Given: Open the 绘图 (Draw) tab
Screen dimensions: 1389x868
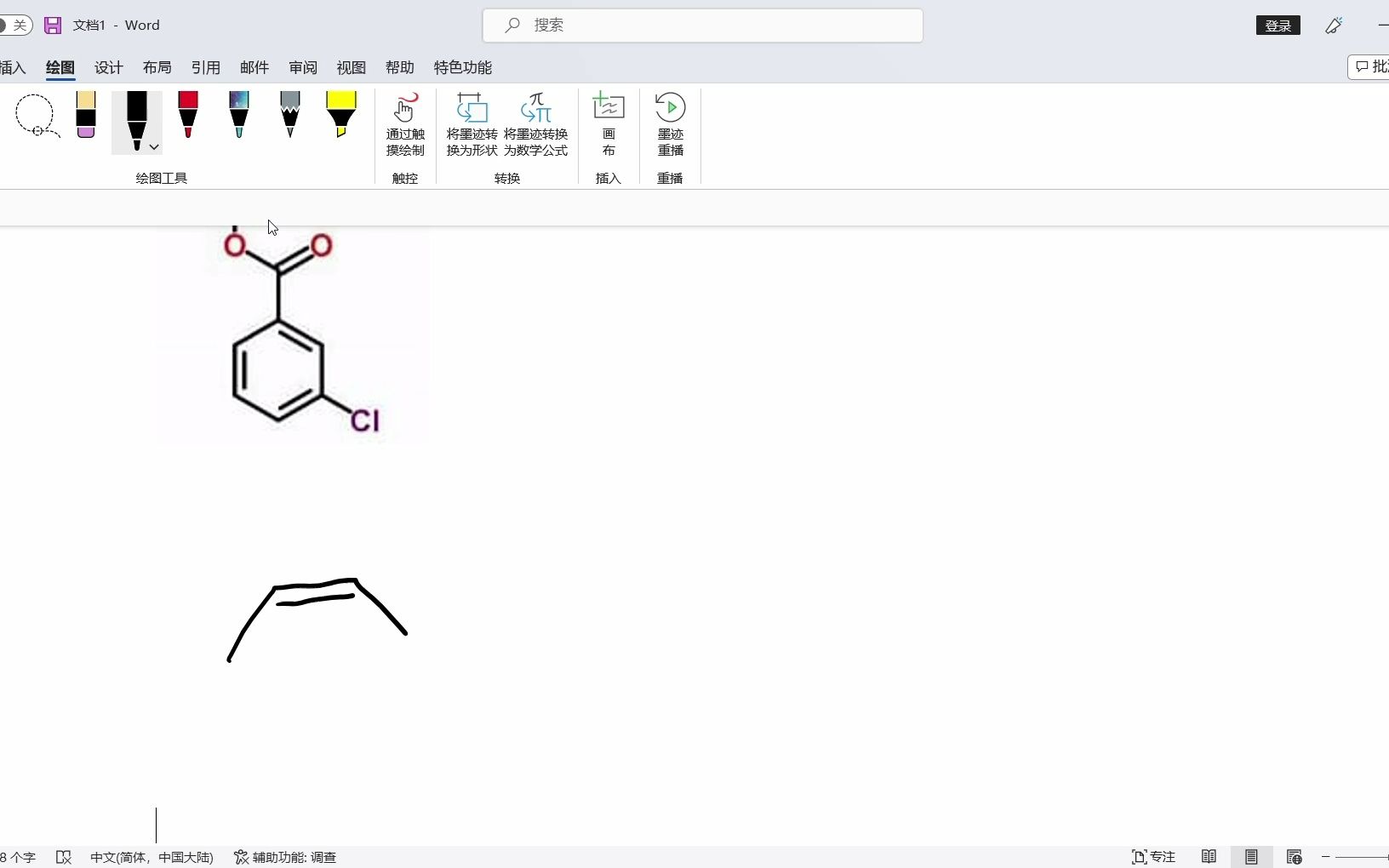Looking at the screenshot, I should click(x=60, y=67).
